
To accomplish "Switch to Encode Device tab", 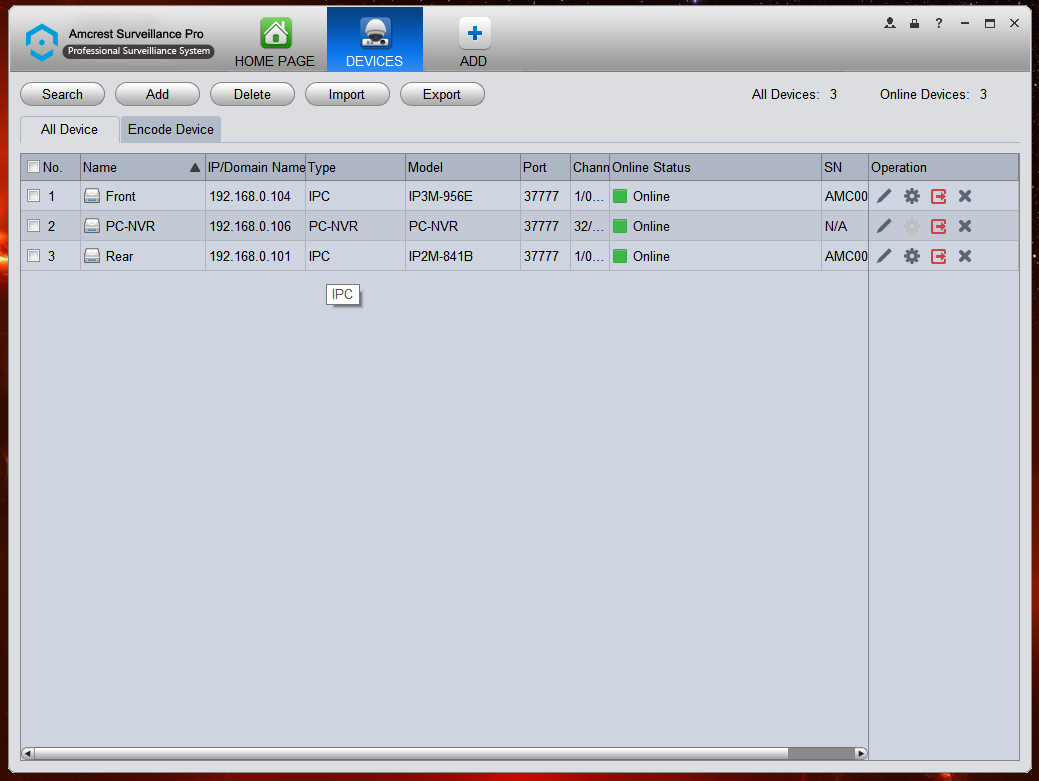I will (x=171, y=129).
